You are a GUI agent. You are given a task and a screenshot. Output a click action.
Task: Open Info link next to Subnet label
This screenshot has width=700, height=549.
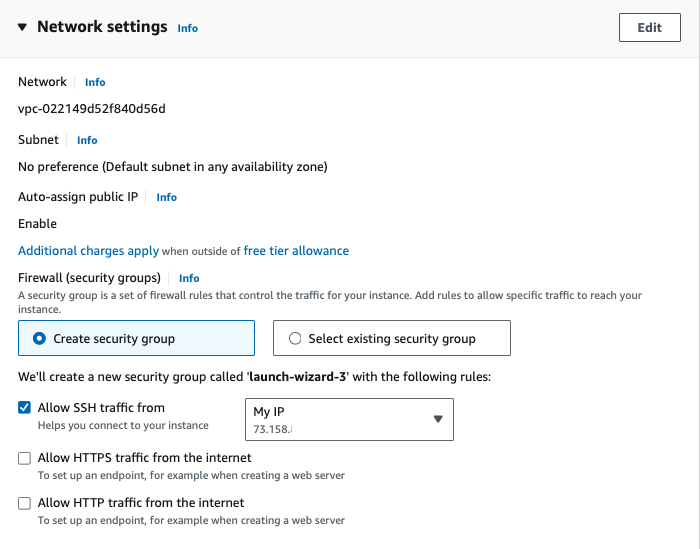[87, 140]
